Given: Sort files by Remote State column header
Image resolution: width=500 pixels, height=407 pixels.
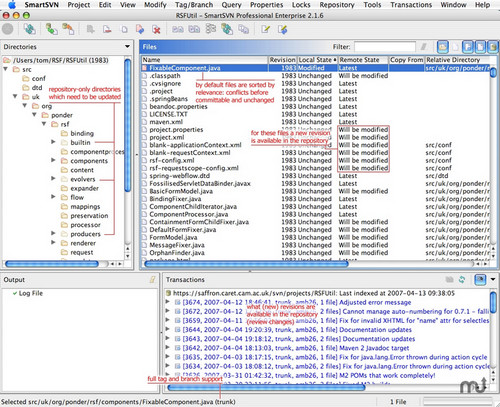Looking at the screenshot, I should coord(363,60).
